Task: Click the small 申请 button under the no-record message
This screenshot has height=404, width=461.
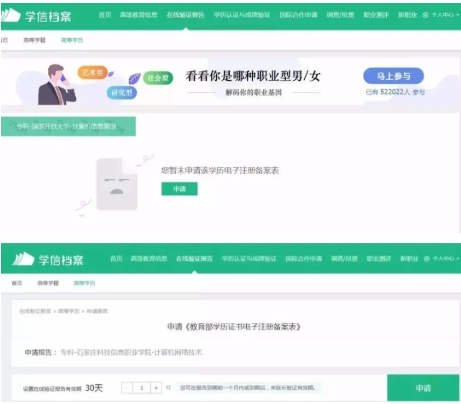Action: [x=179, y=189]
